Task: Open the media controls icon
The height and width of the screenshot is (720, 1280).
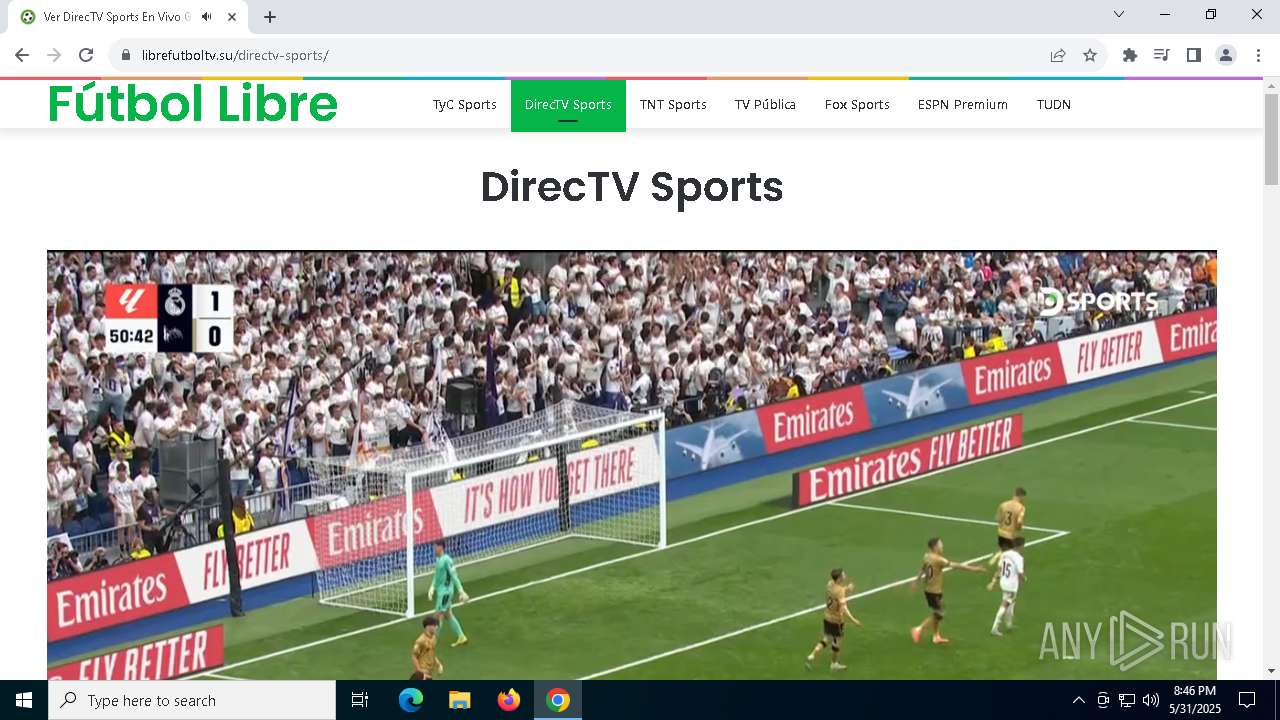Action: click(x=1162, y=55)
